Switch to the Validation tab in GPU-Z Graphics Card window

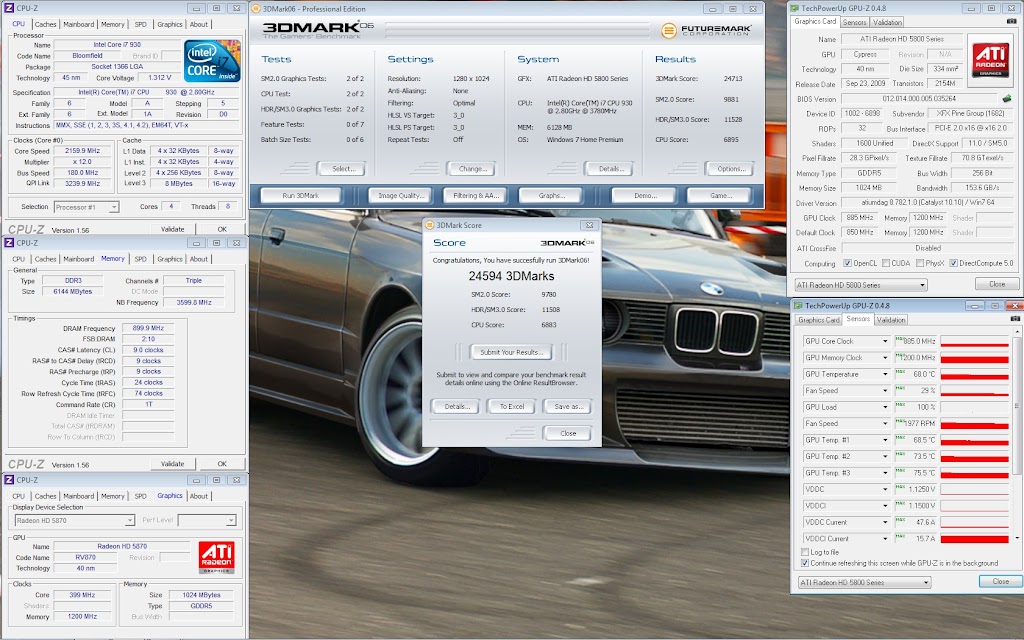887,21
